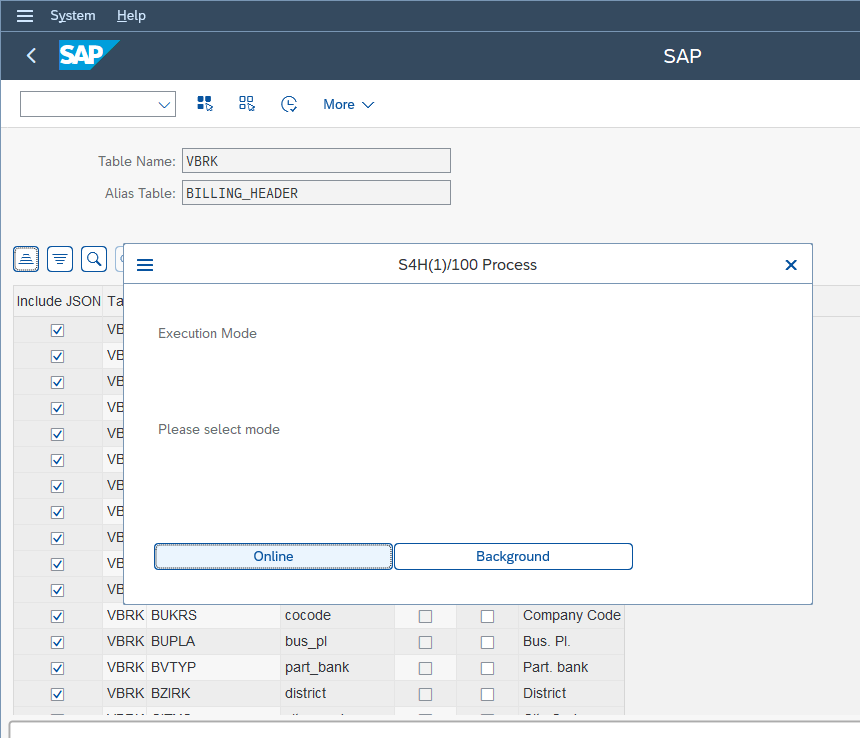Tick the checkbox right after the part_bank alias

[x=425, y=668]
